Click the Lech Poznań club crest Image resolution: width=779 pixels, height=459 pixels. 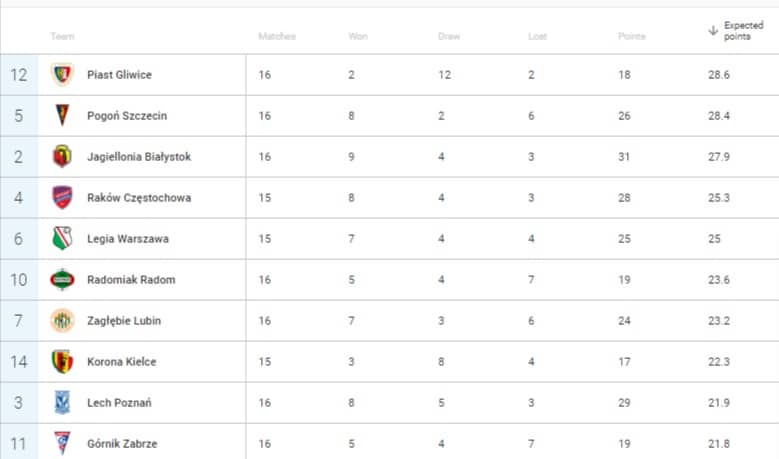62,402
